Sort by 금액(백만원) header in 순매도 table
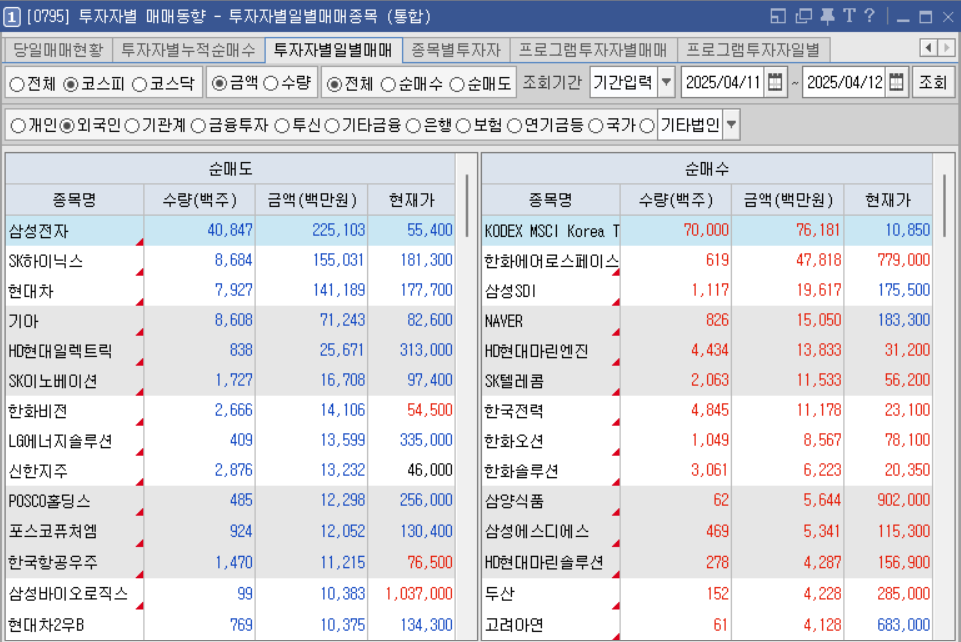This screenshot has height=642, width=961. coord(311,200)
